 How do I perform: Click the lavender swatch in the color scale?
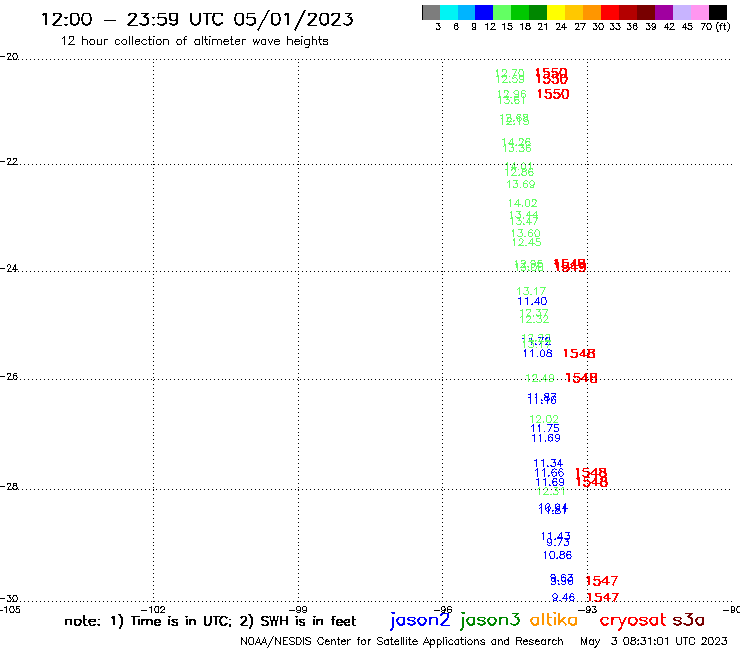(x=682, y=12)
